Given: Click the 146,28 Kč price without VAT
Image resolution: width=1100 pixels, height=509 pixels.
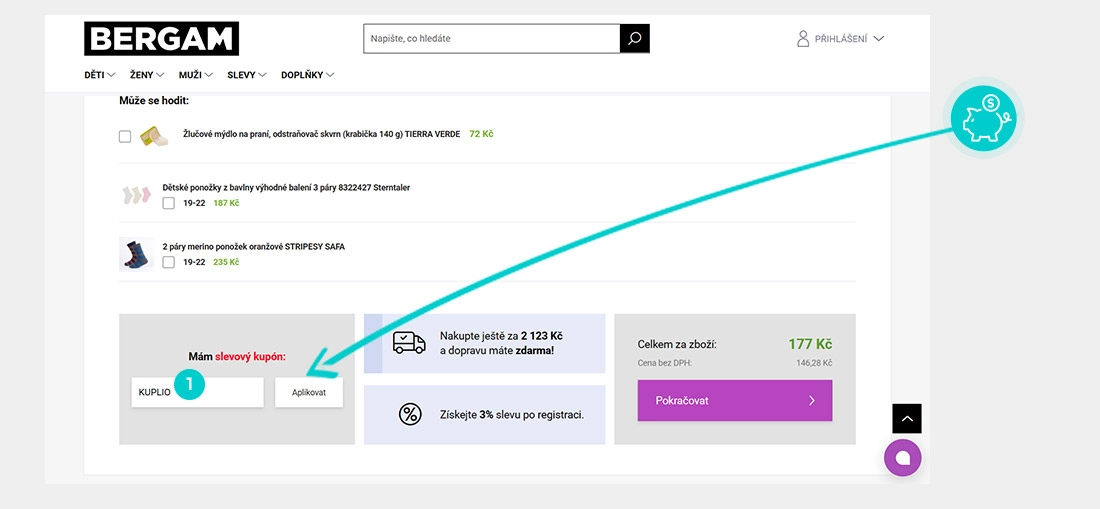Looking at the screenshot, I should tap(814, 363).
